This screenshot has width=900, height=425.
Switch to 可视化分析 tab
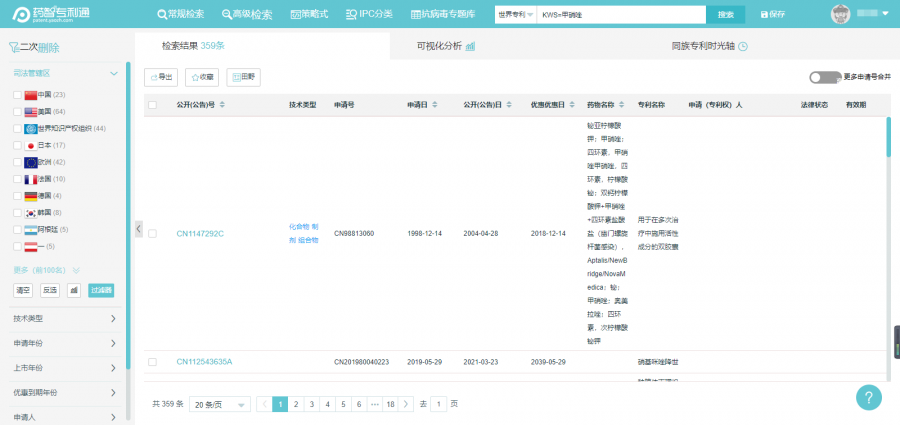coord(445,46)
